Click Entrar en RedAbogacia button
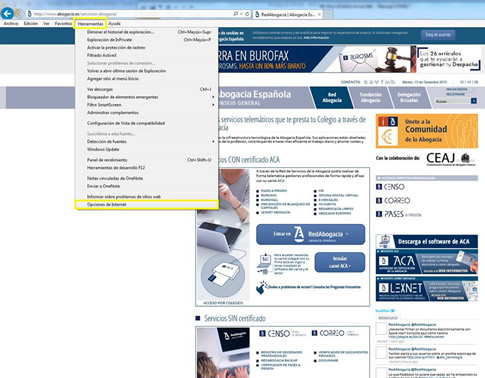This screenshot has height=378, width=485. tap(310, 234)
